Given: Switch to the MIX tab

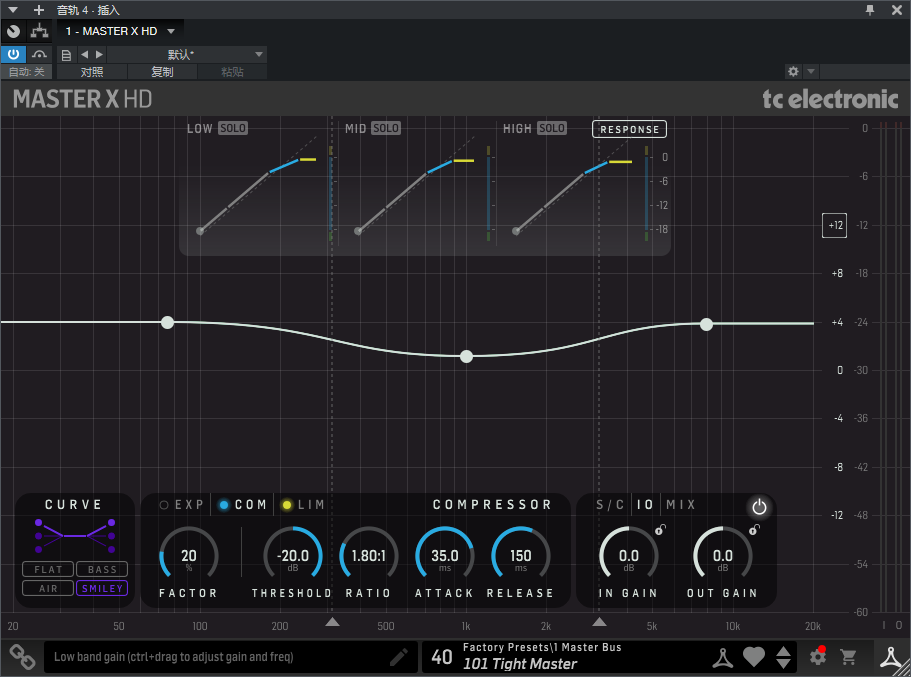Looking at the screenshot, I should [681, 505].
